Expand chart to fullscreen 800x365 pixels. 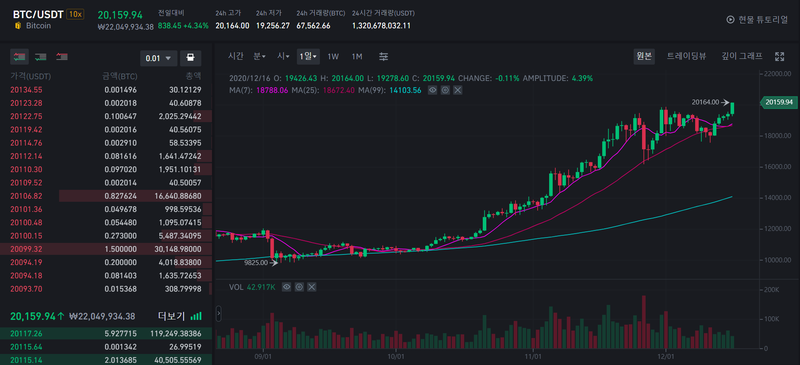[779, 57]
